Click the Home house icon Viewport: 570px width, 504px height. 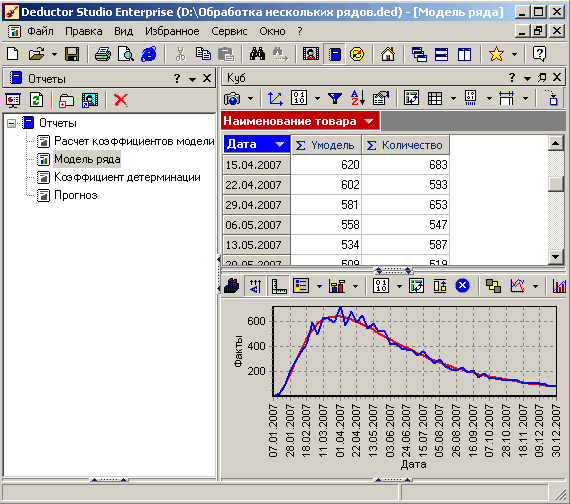click(x=388, y=54)
